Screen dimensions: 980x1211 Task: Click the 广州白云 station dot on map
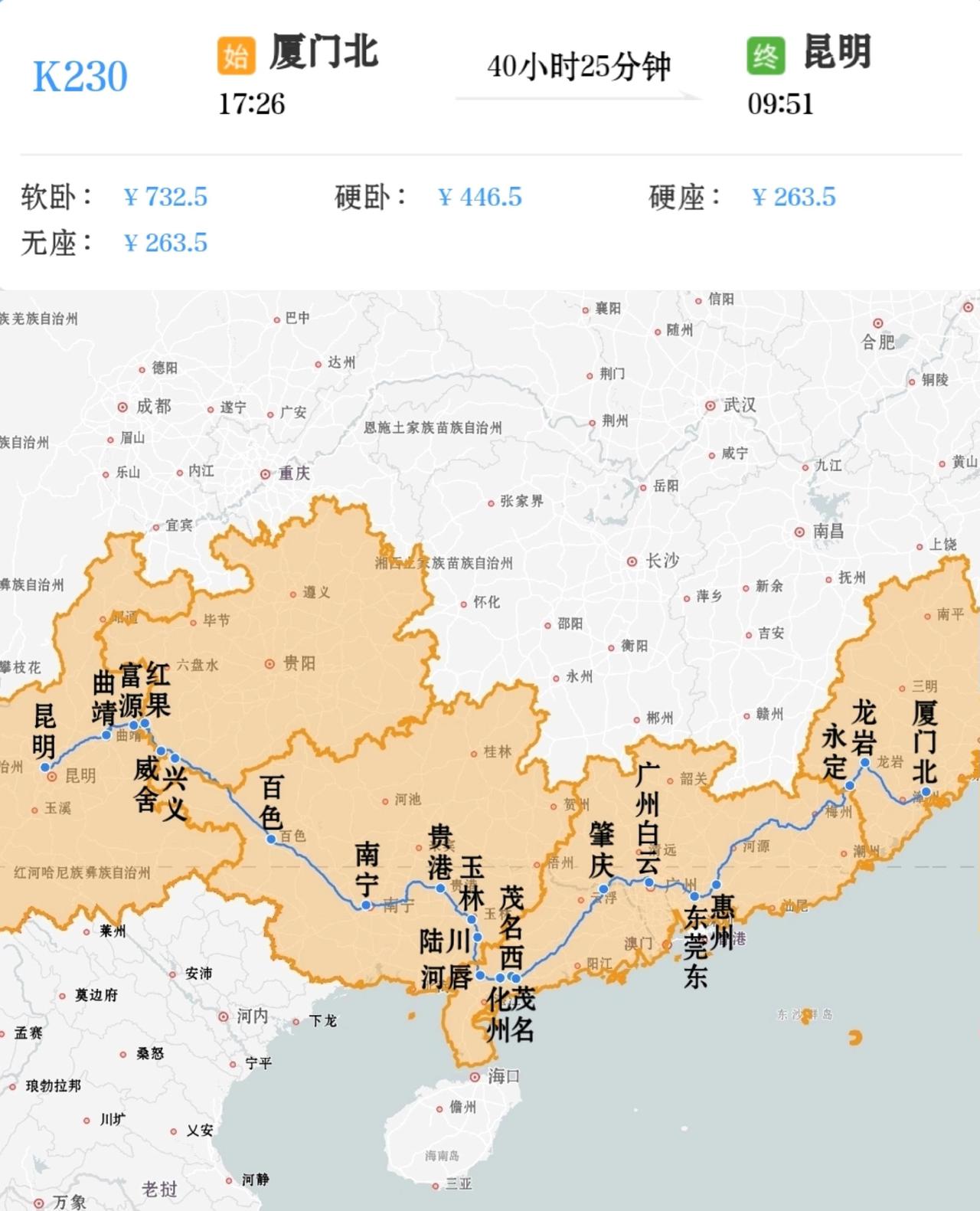point(648,882)
